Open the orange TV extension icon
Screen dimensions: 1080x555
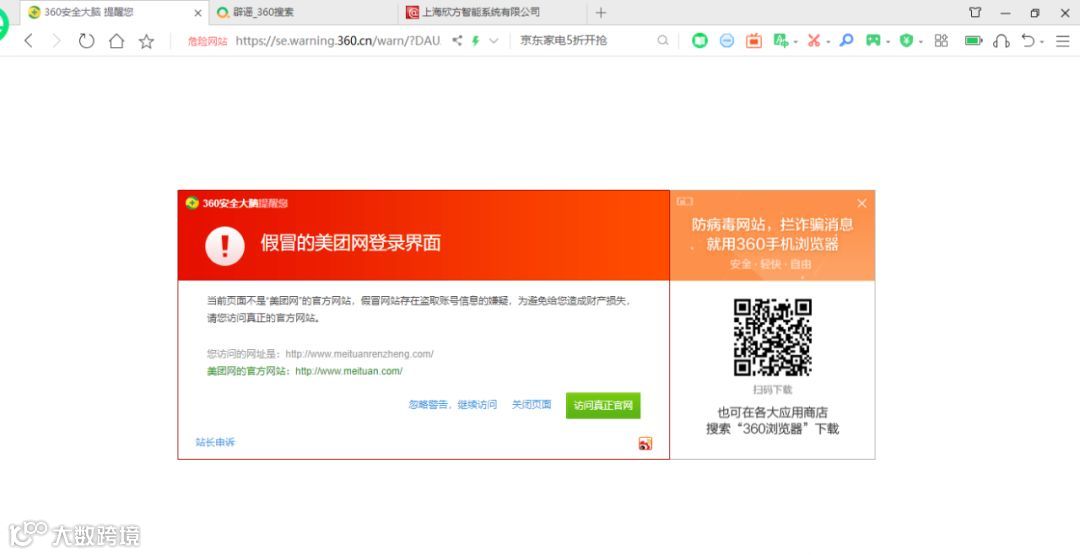(754, 41)
